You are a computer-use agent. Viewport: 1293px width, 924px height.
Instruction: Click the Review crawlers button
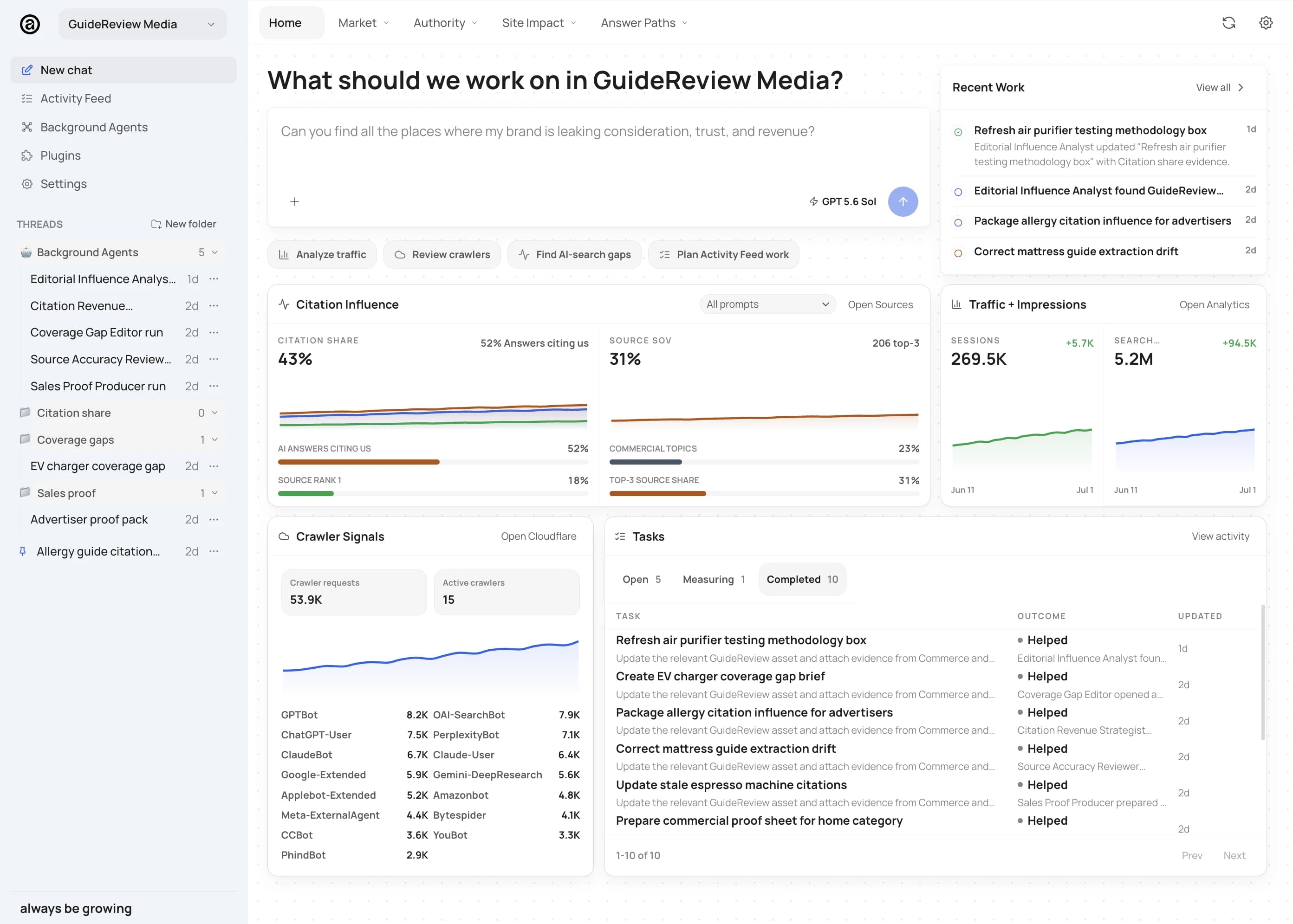(x=442, y=254)
